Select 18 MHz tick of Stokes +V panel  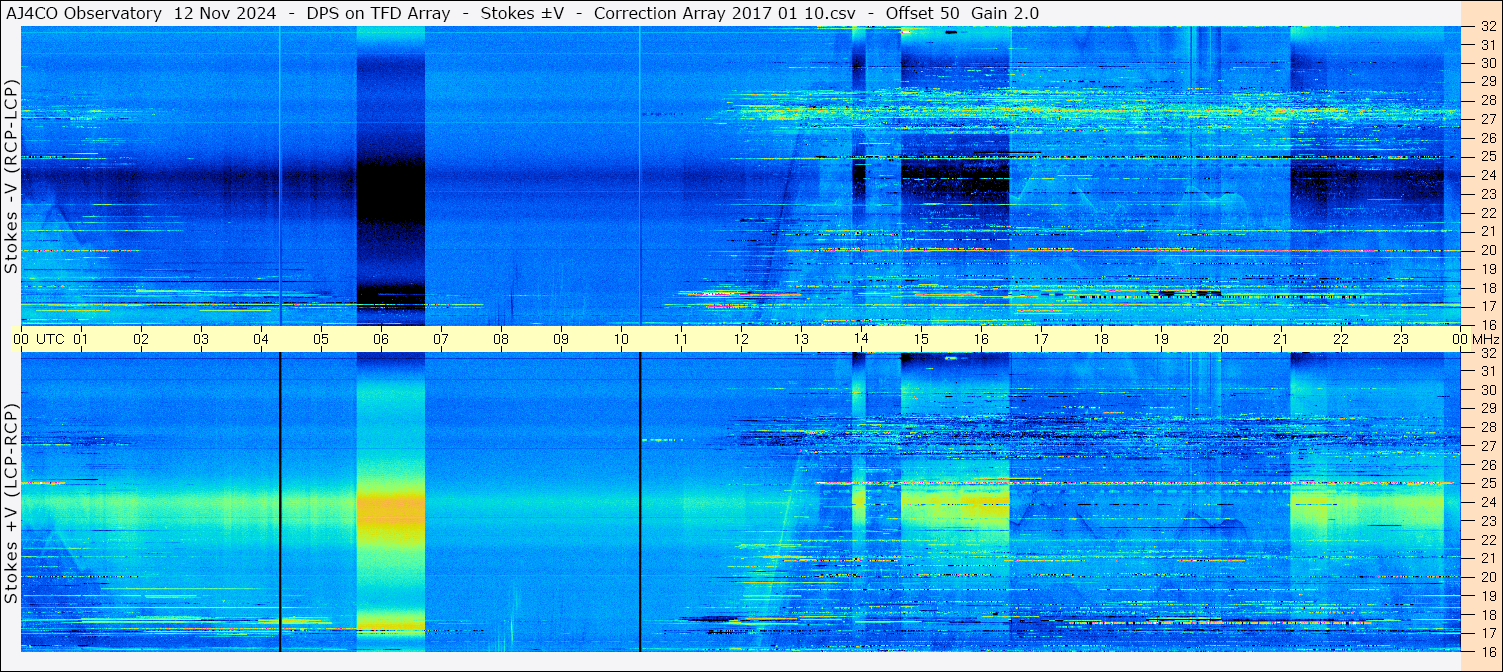pyautogui.click(x=1488, y=615)
